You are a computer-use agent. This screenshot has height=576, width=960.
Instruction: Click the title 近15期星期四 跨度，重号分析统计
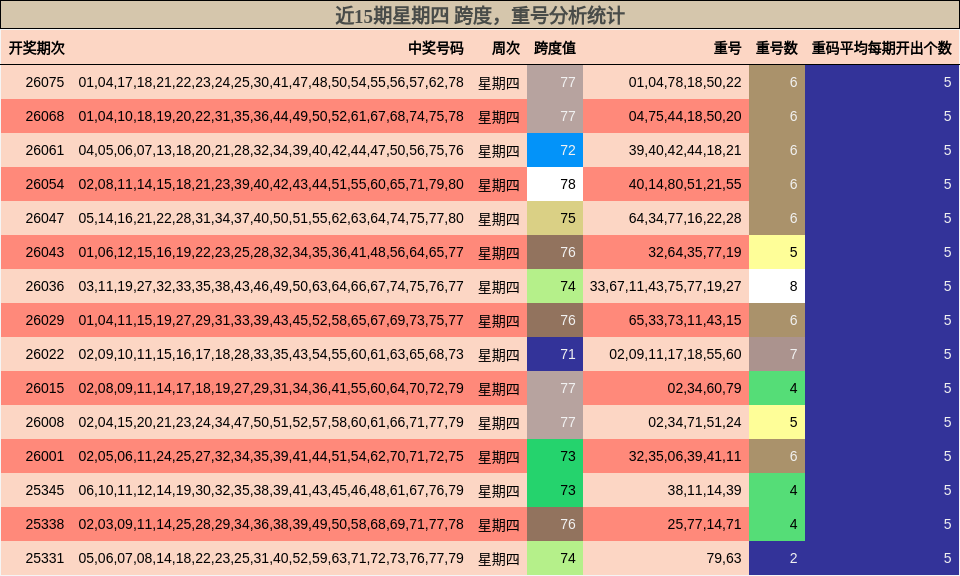[x=480, y=13]
